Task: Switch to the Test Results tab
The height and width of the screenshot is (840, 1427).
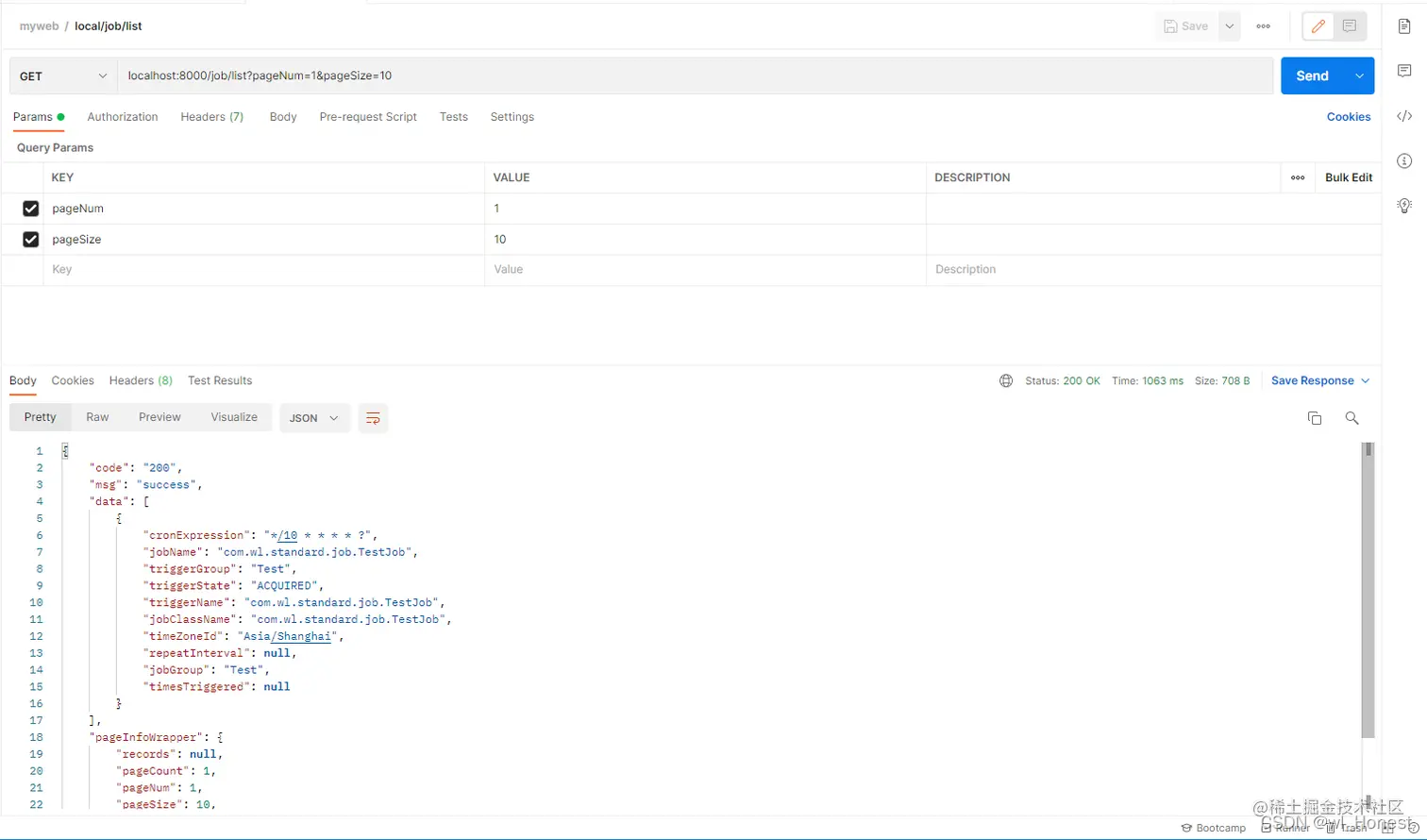Action: point(220,381)
